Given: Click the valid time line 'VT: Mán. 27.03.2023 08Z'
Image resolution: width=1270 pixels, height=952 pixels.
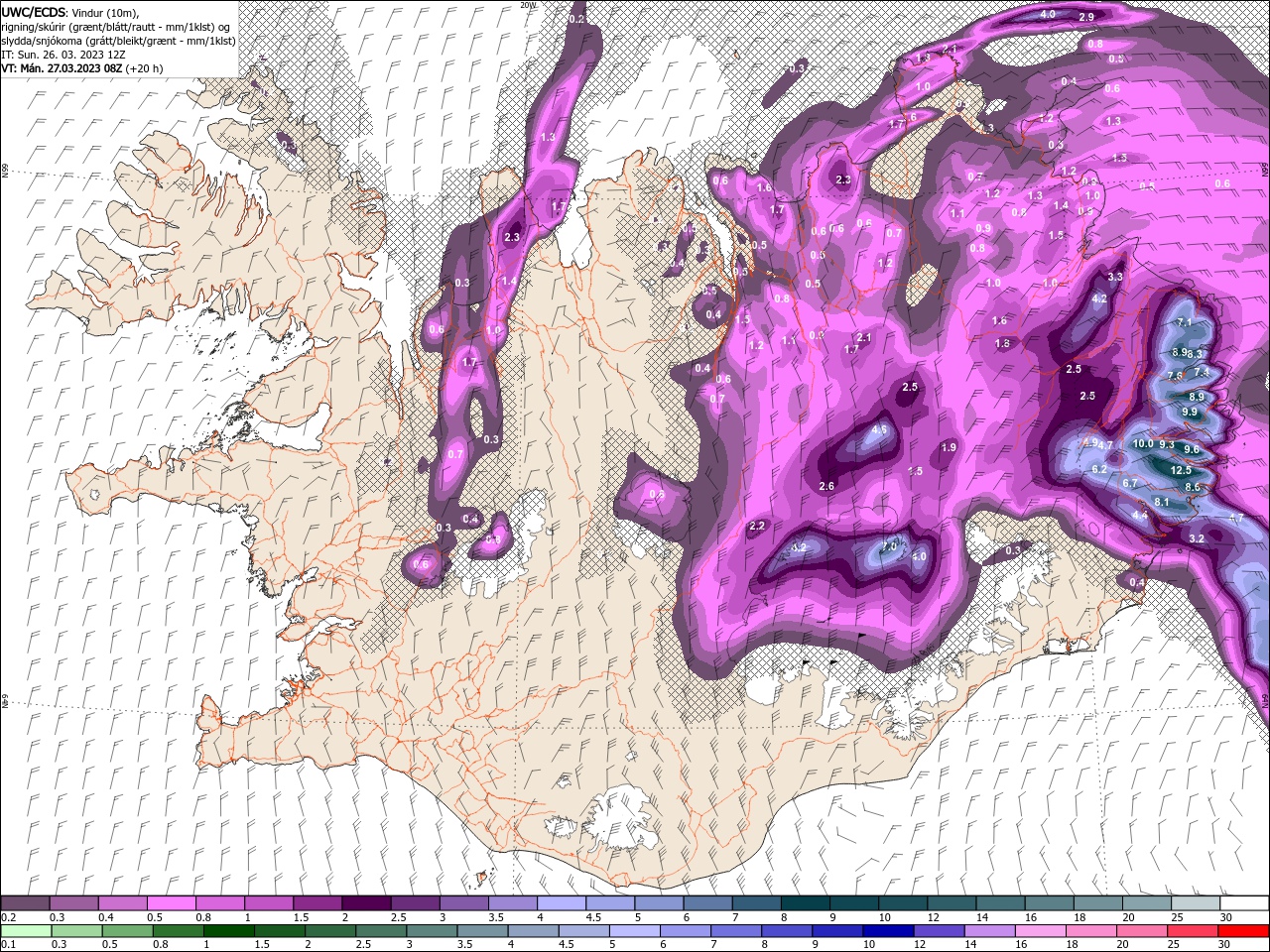Looking at the screenshot, I should 62,68.
